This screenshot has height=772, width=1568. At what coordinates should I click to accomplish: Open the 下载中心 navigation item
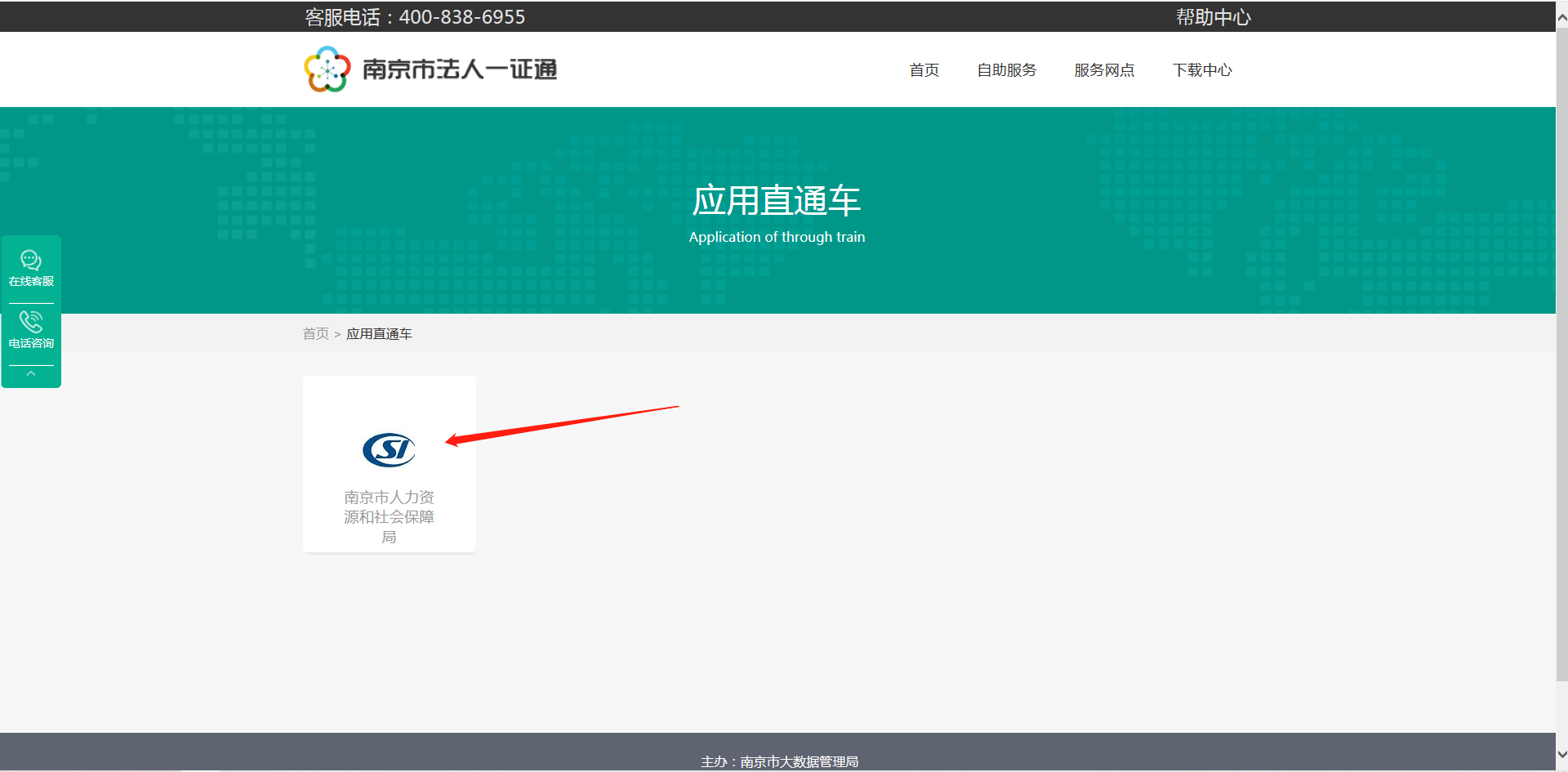pos(1201,70)
